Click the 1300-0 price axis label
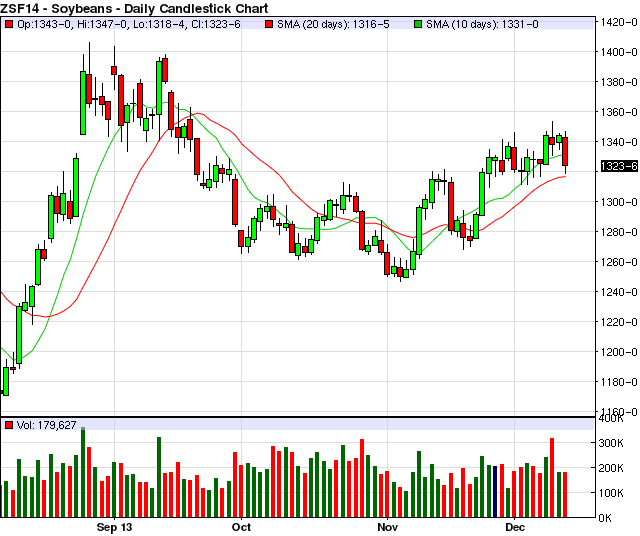The image size is (640, 536). [619, 202]
